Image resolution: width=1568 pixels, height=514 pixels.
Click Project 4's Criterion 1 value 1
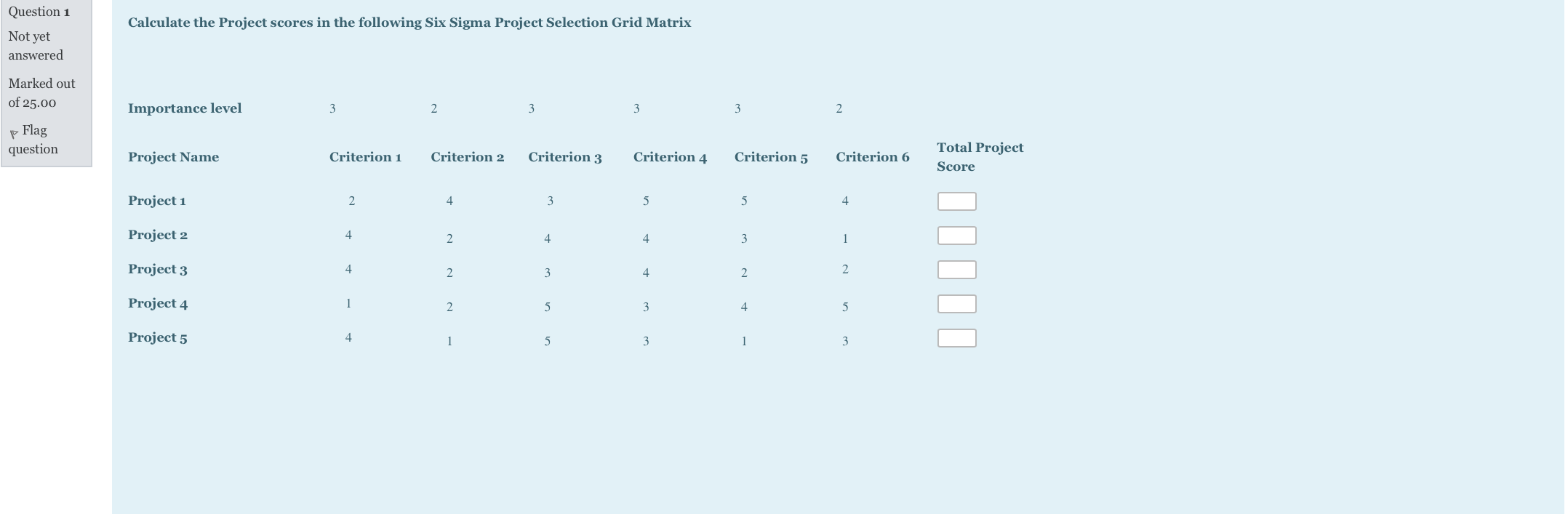(348, 303)
